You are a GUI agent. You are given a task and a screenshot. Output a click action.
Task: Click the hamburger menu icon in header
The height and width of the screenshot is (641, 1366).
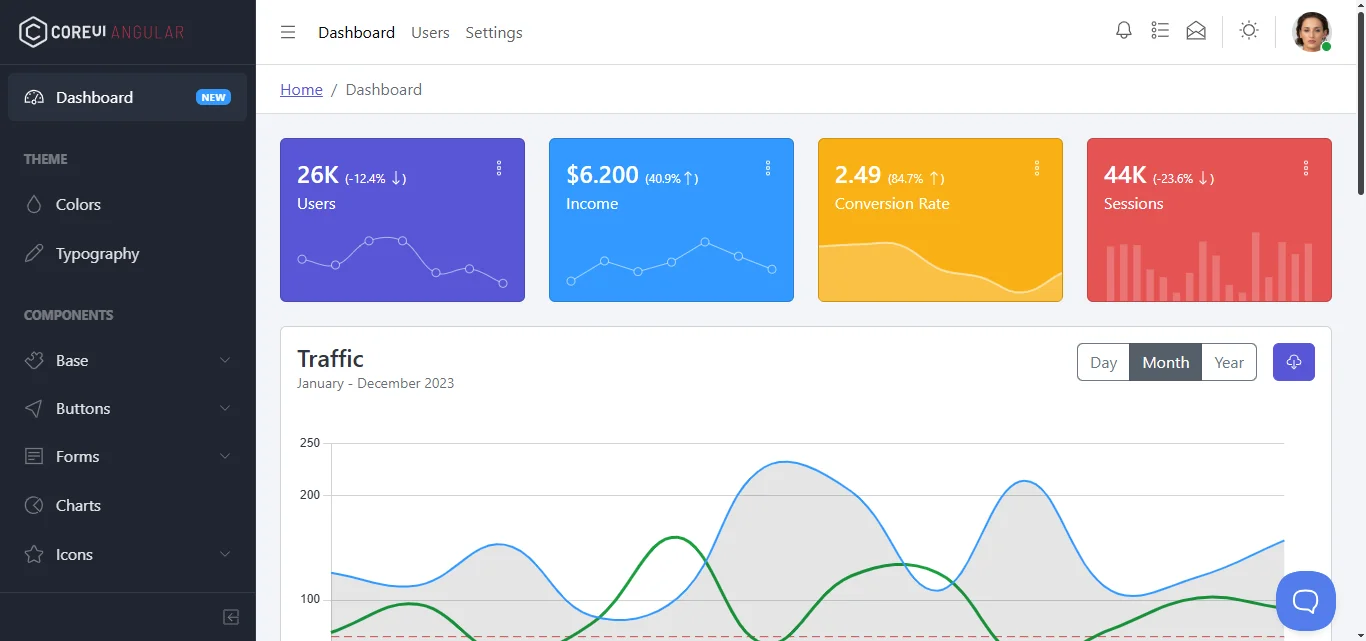pos(288,32)
